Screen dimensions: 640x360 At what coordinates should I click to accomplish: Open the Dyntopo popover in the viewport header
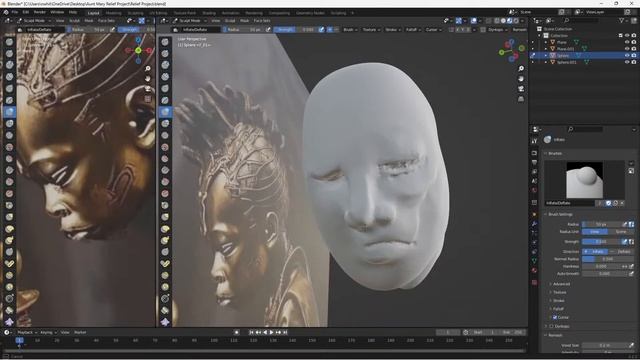(x=497, y=30)
